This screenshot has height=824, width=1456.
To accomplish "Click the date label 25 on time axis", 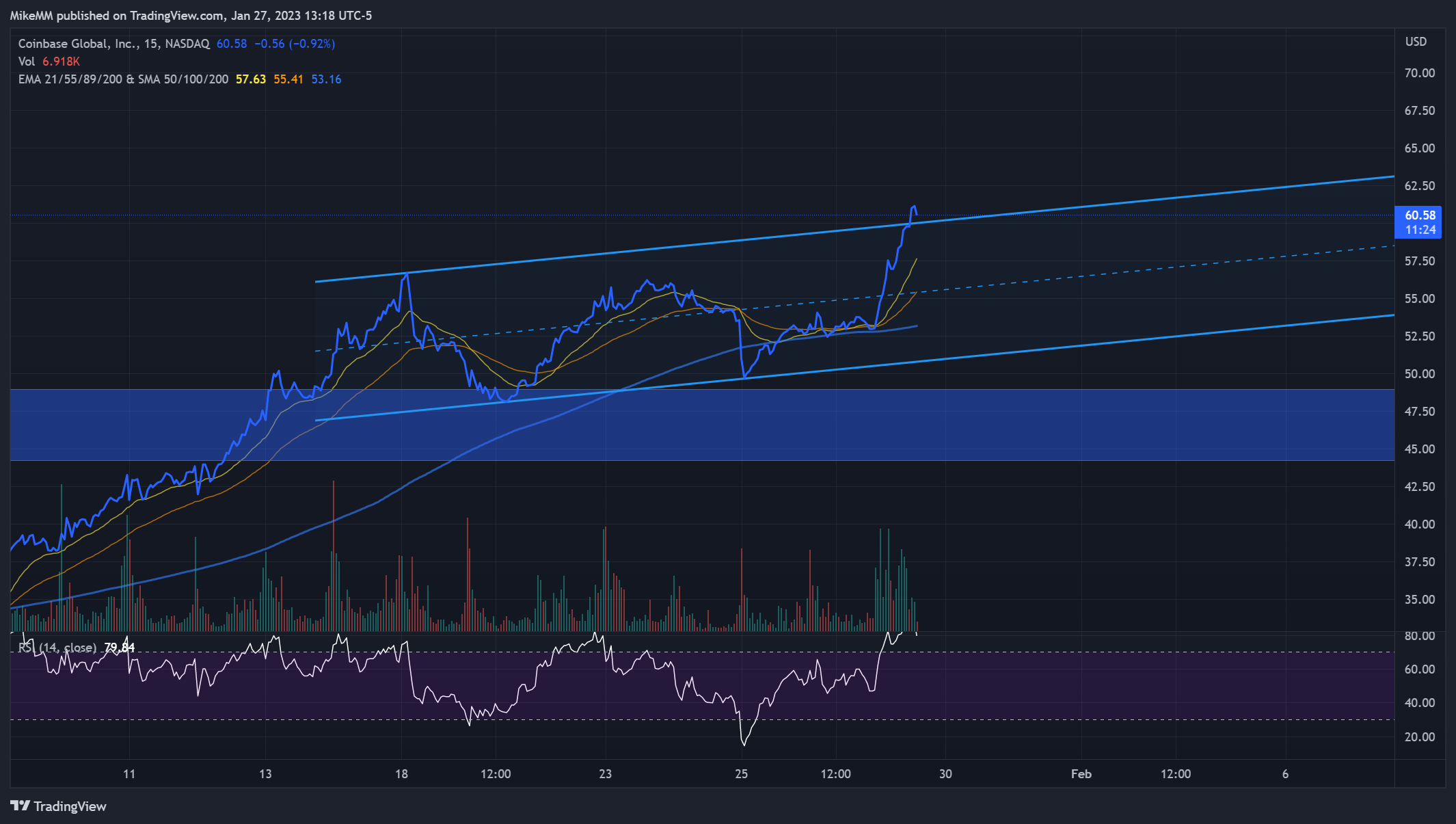I will [x=742, y=774].
